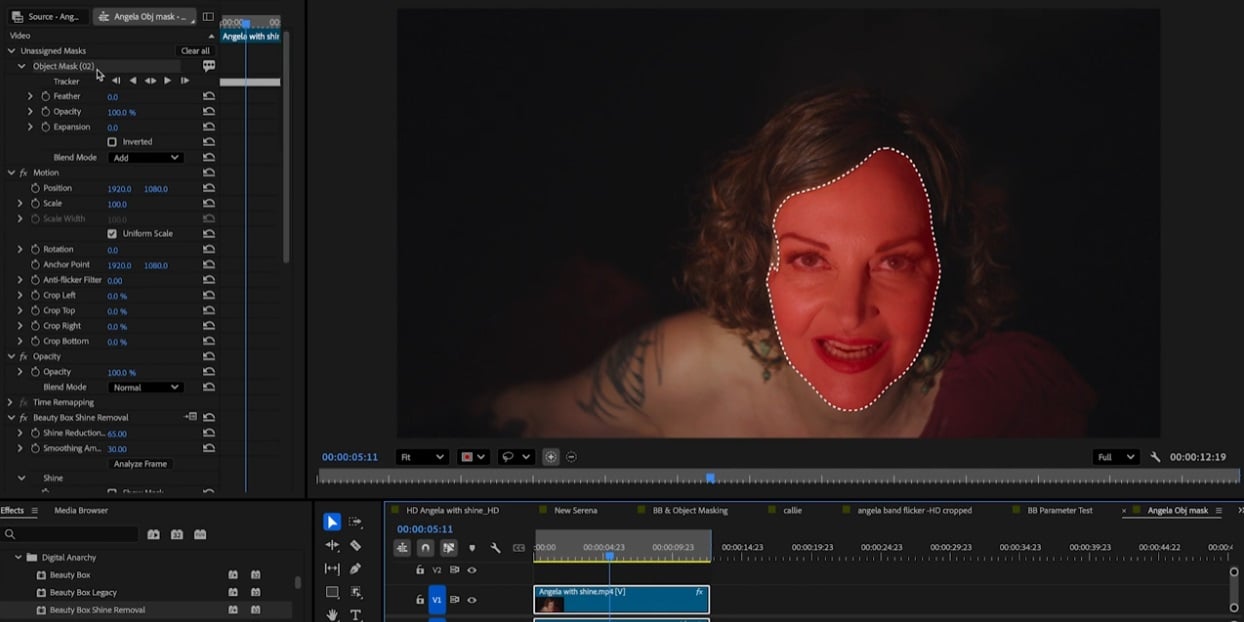1244x622 pixels.
Task: Collapse the Object Mask (02) section
Action: tap(21, 66)
